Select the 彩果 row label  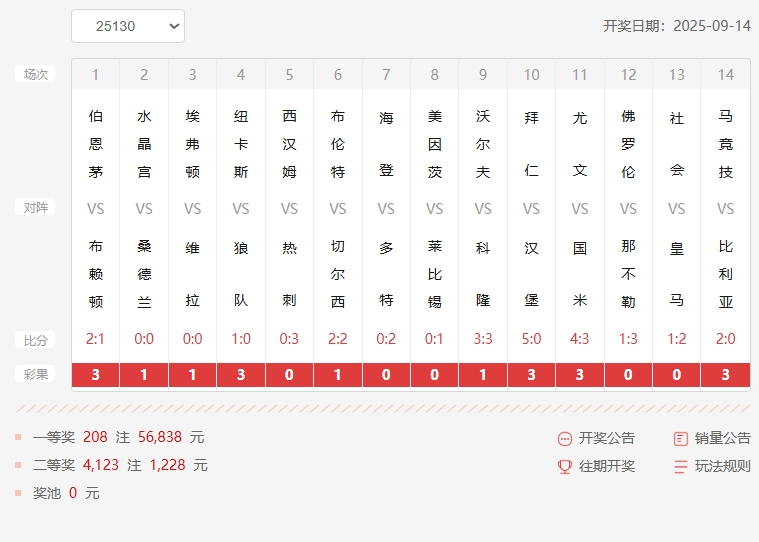coord(36,375)
